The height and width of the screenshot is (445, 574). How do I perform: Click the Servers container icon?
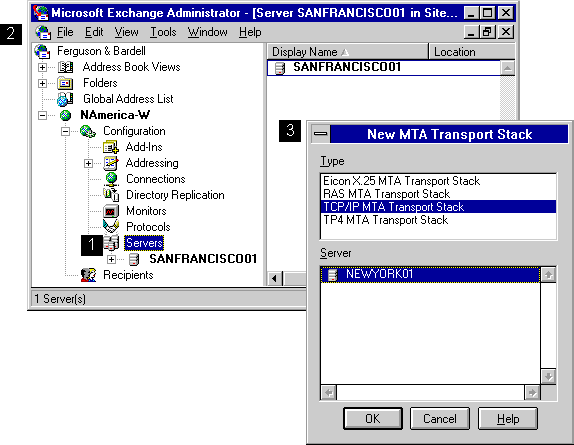pos(111,243)
